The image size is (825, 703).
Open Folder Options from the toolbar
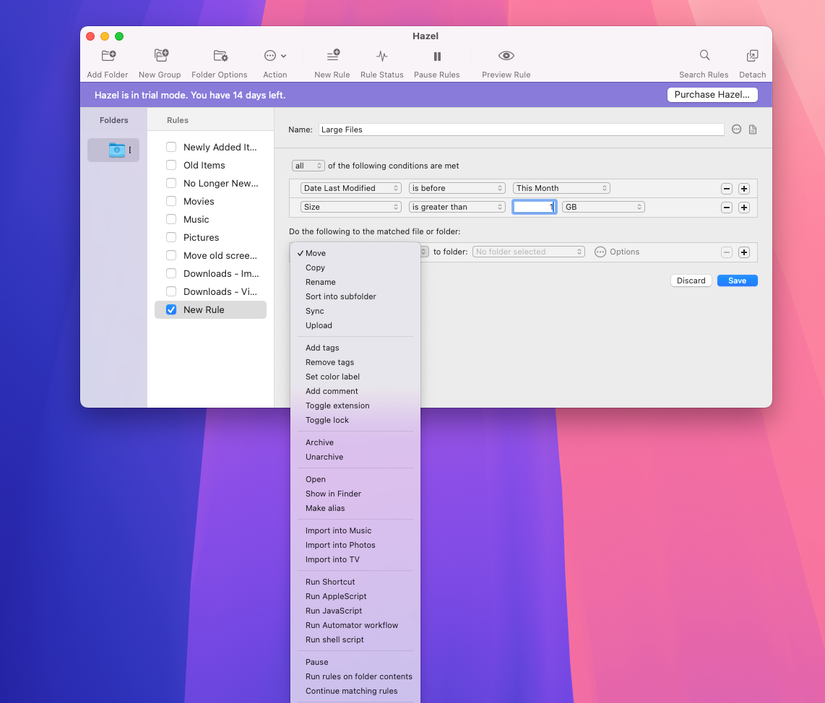[x=220, y=57]
